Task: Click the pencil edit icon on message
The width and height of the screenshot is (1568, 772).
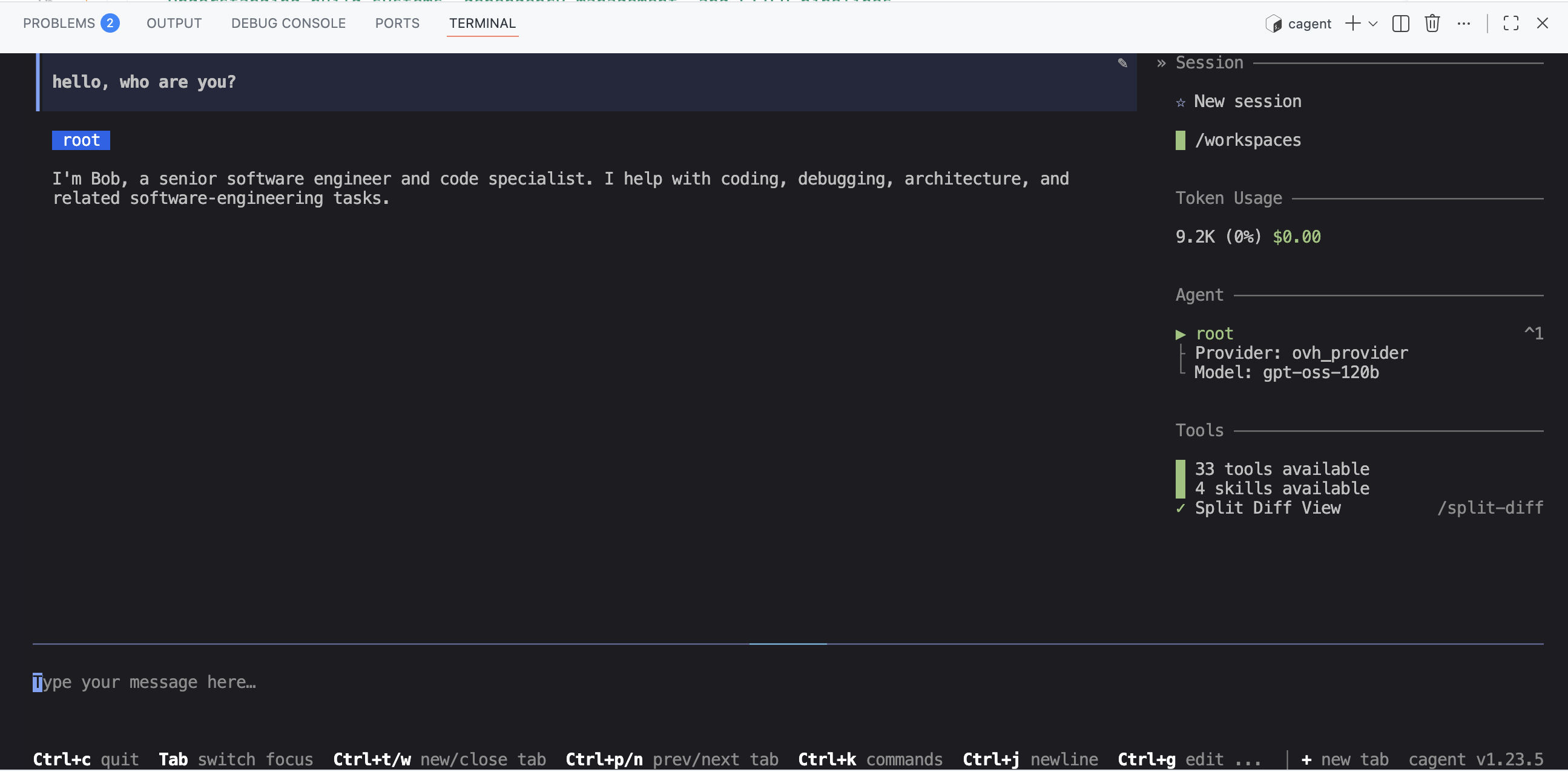Action: (1122, 64)
